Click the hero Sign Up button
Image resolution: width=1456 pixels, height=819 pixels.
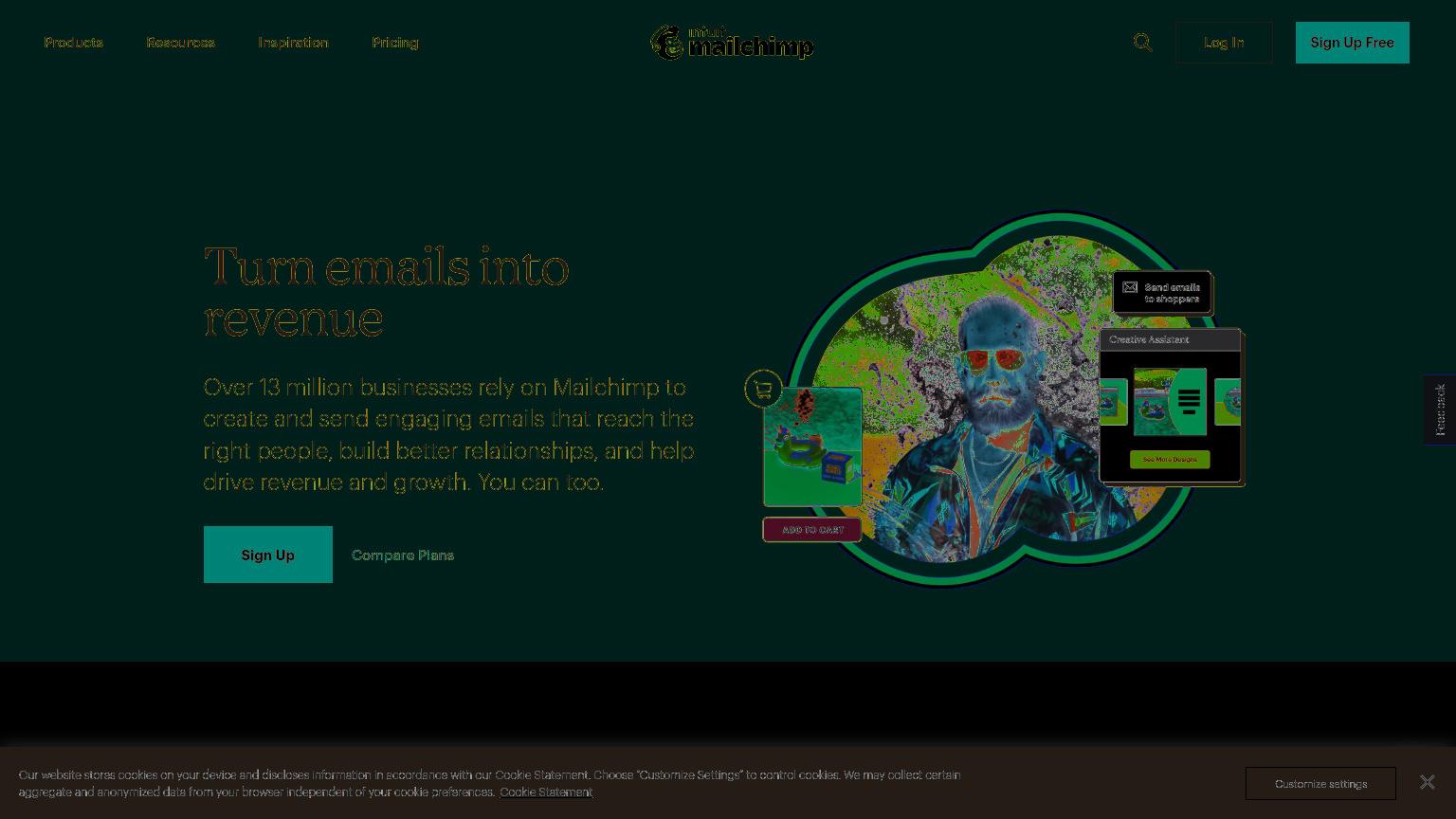coord(268,555)
